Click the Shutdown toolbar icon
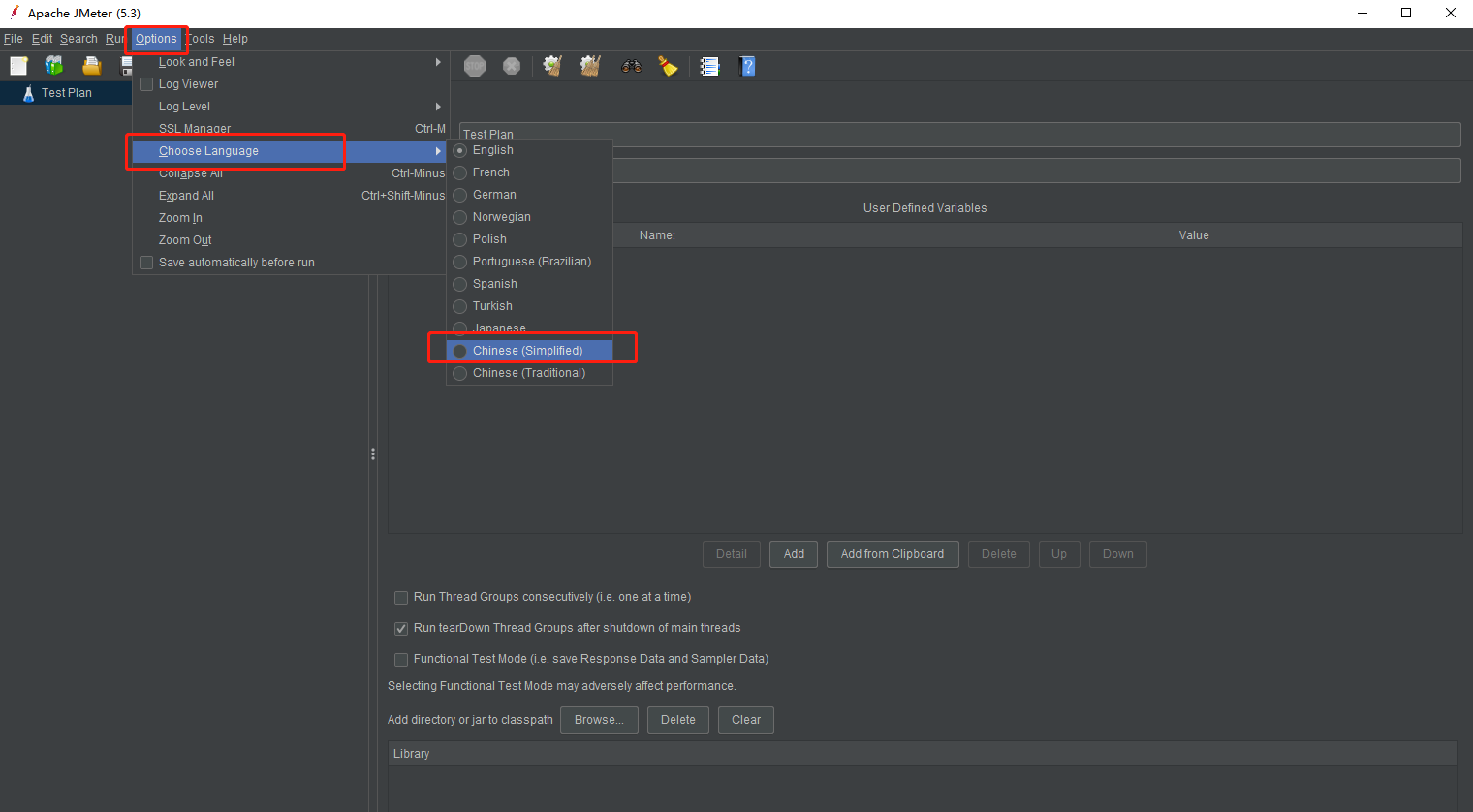Screen dimensions: 1473x812 512,66
